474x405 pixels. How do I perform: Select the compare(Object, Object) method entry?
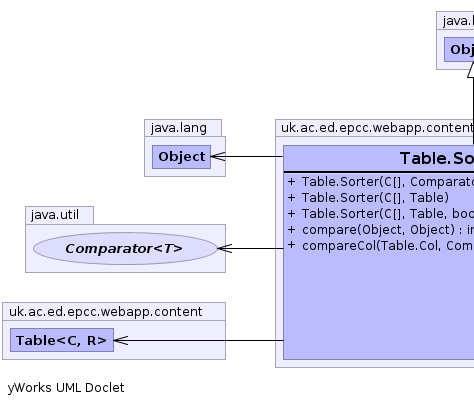pyautogui.click(x=380, y=230)
